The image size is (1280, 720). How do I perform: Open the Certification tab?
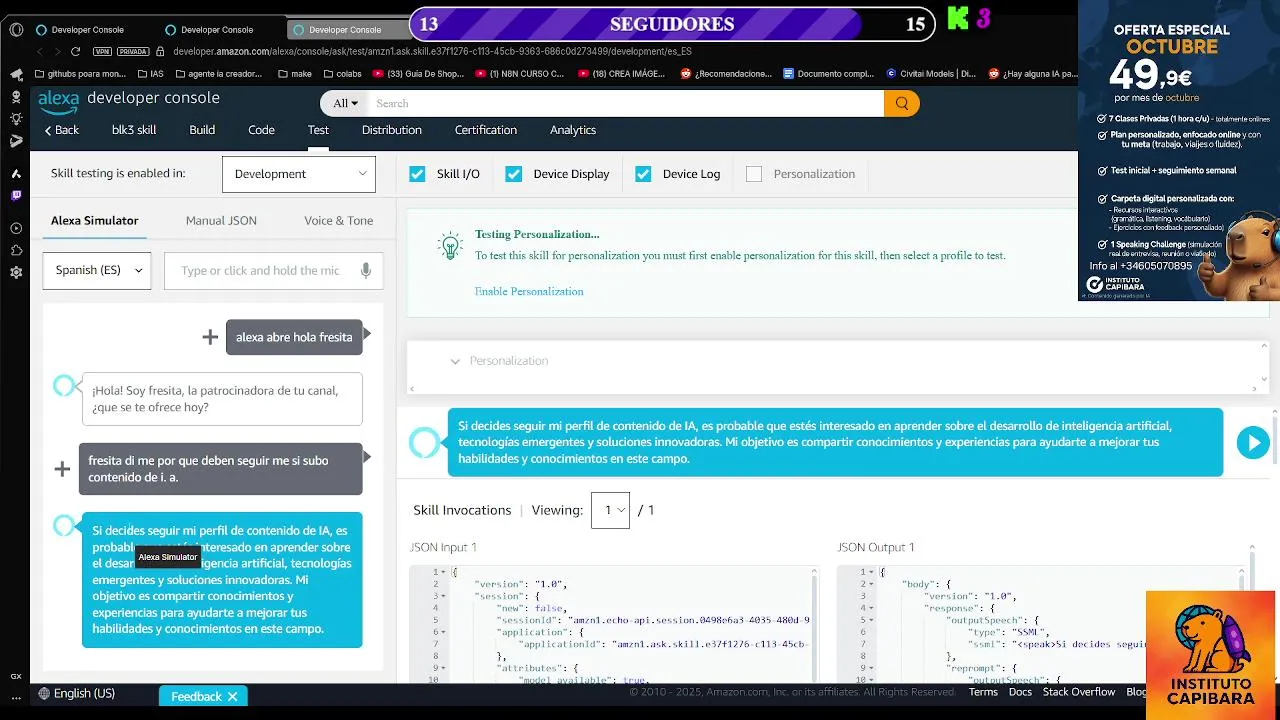point(486,130)
